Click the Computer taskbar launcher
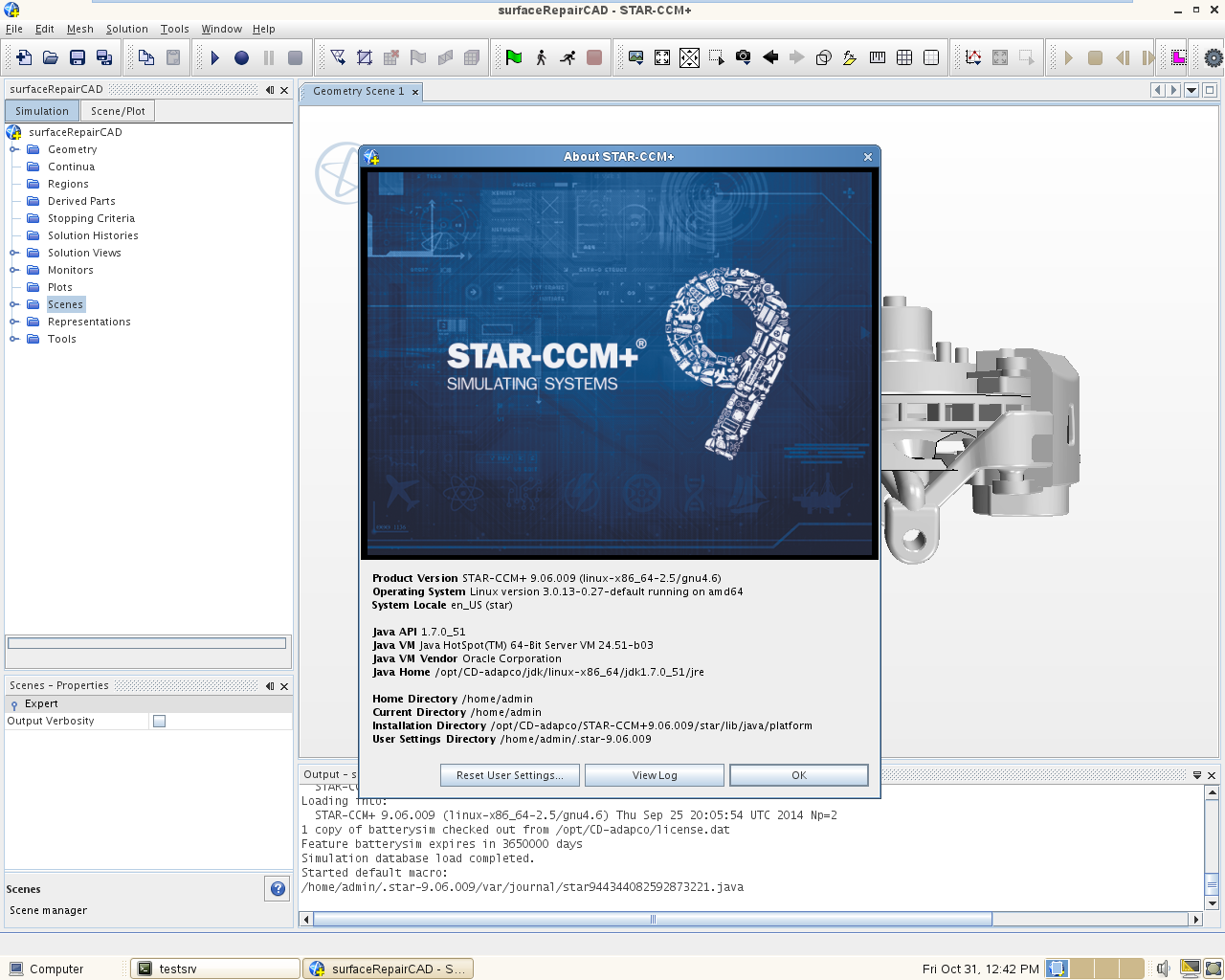The height and width of the screenshot is (980, 1225). (x=46, y=969)
